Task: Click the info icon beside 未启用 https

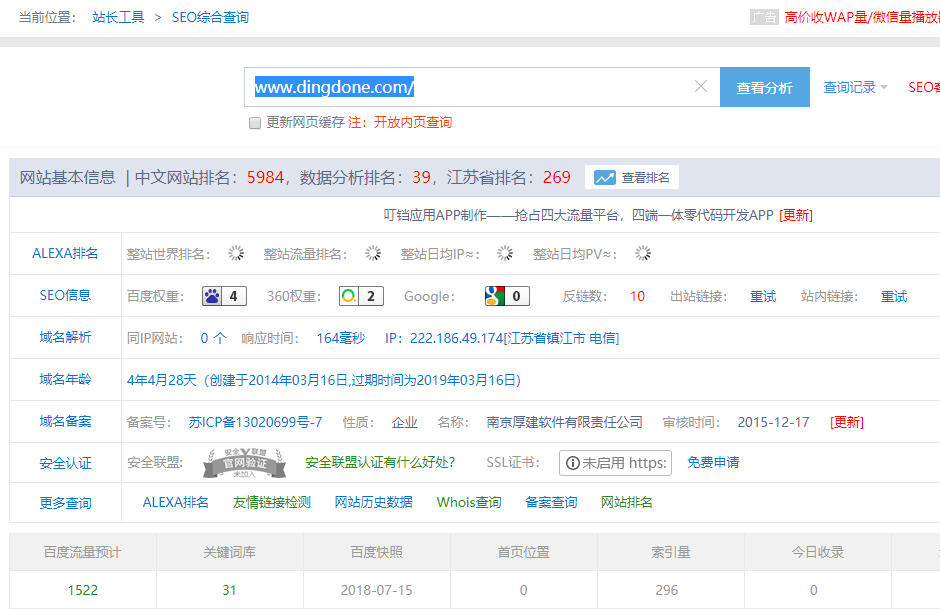Action: pyautogui.click(x=573, y=463)
